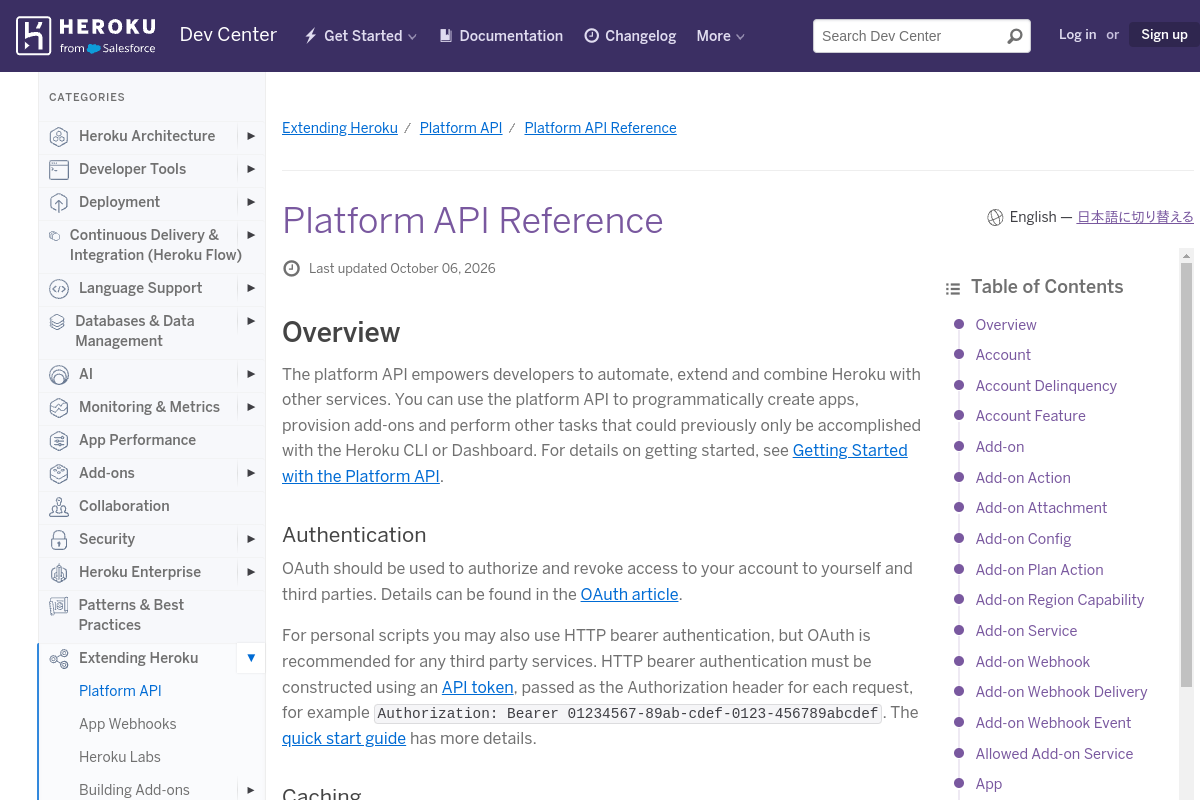The height and width of the screenshot is (800, 1200).
Task: Click the Sign up button
Action: click(x=1164, y=35)
